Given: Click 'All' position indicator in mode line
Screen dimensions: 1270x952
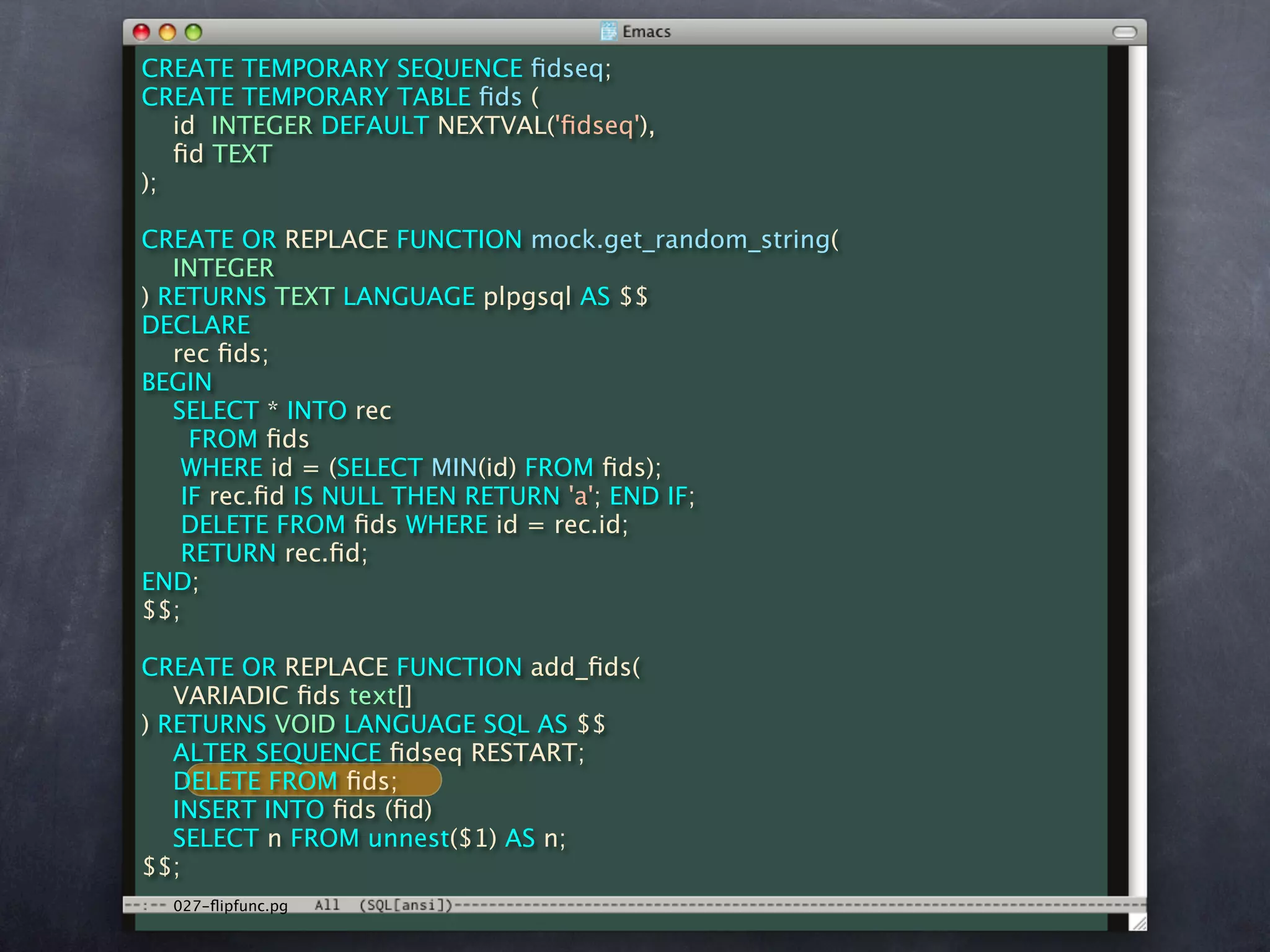Looking at the screenshot, I should [327, 905].
